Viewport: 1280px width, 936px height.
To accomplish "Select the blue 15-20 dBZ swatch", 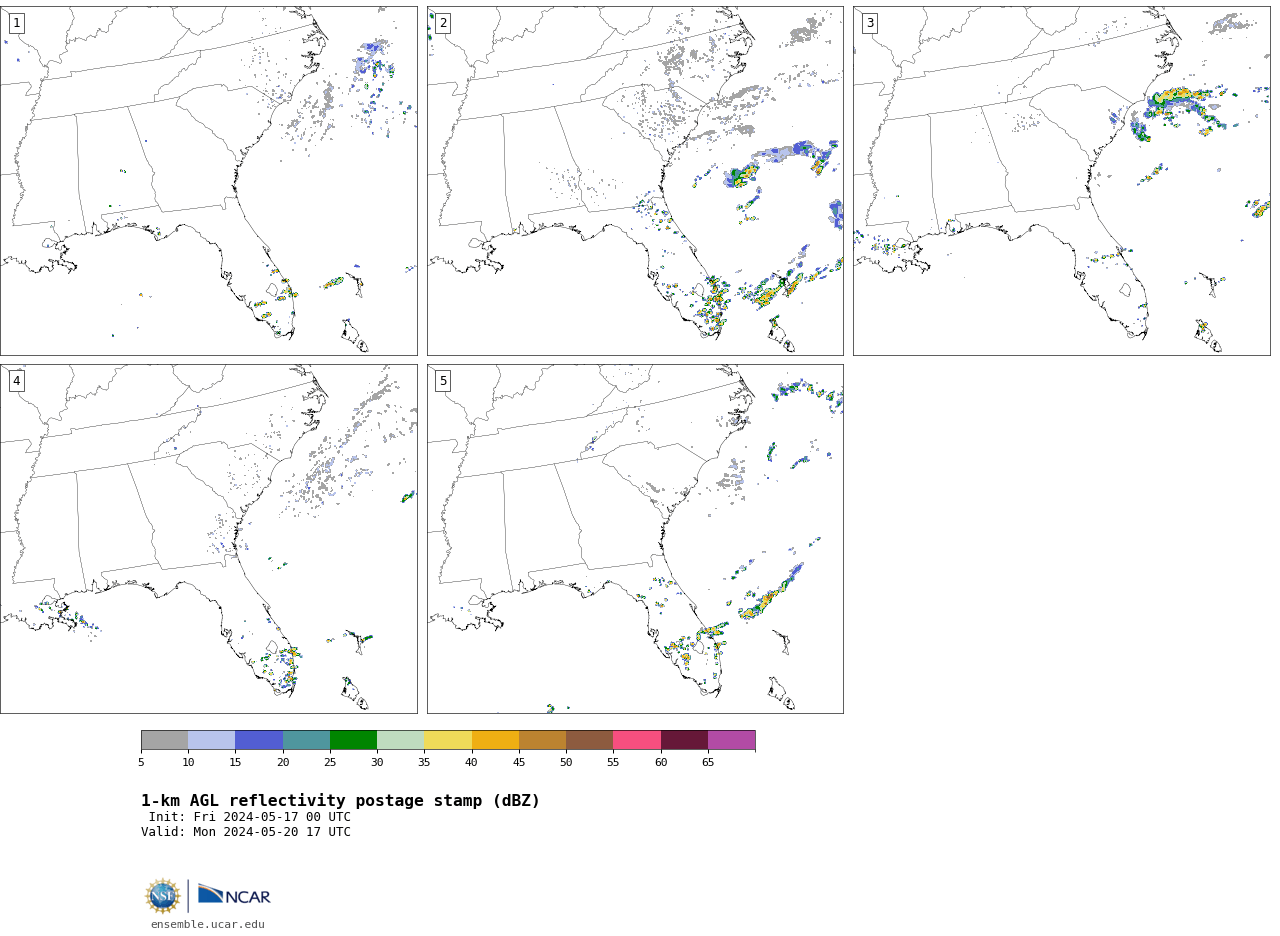I will pyautogui.click(x=259, y=740).
